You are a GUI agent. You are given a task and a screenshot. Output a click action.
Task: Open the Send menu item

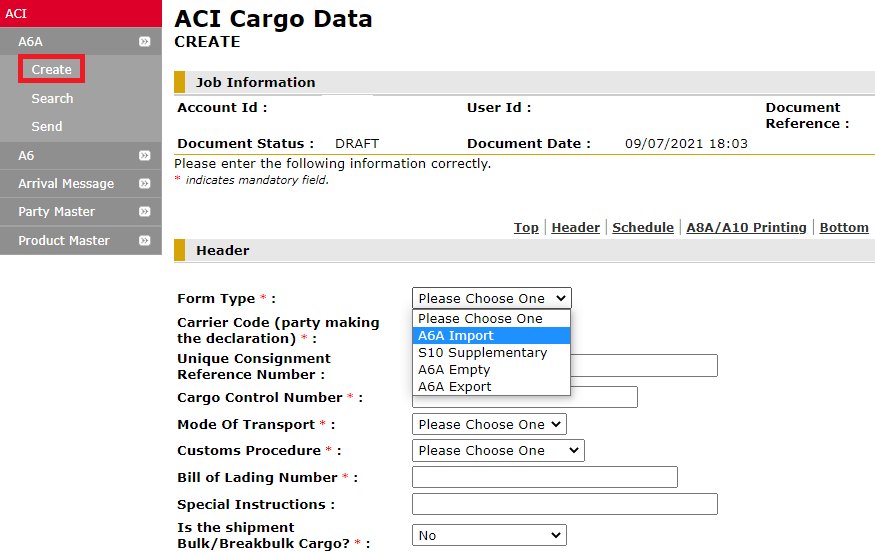pos(47,126)
